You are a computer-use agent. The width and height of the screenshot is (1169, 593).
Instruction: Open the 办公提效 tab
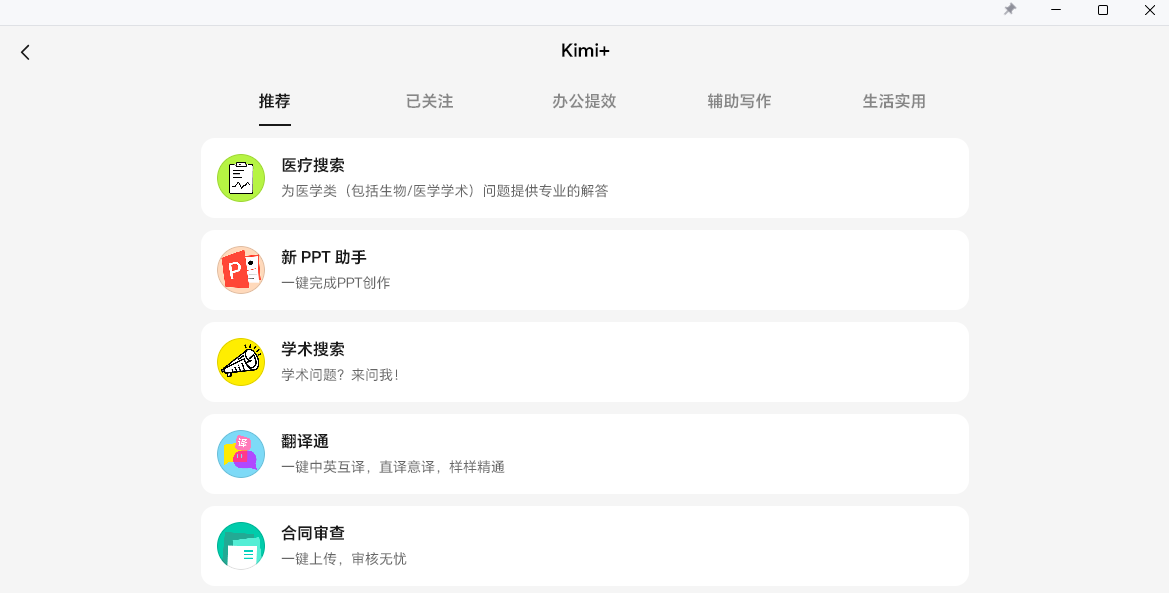[x=584, y=101]
